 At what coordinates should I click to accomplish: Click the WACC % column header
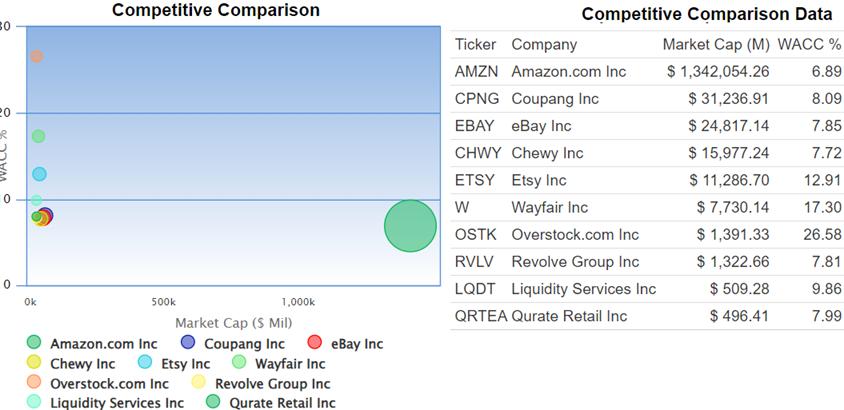tap(809, 44)
